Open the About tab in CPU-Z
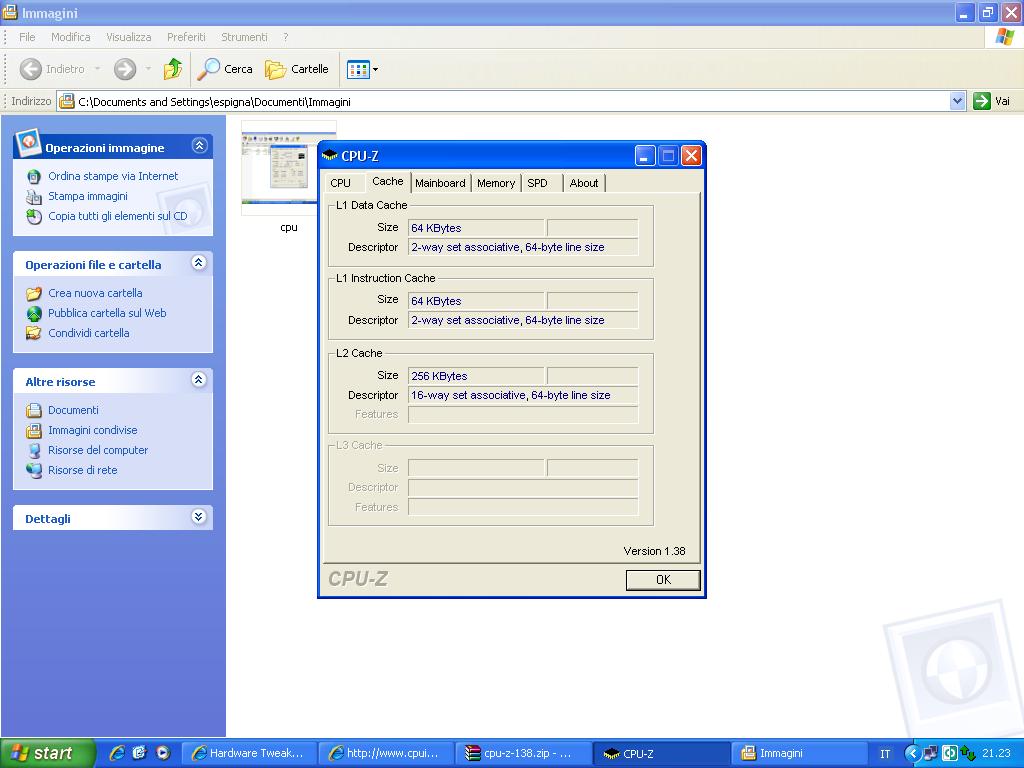1024x768 pixels. [x=584, y=184]
